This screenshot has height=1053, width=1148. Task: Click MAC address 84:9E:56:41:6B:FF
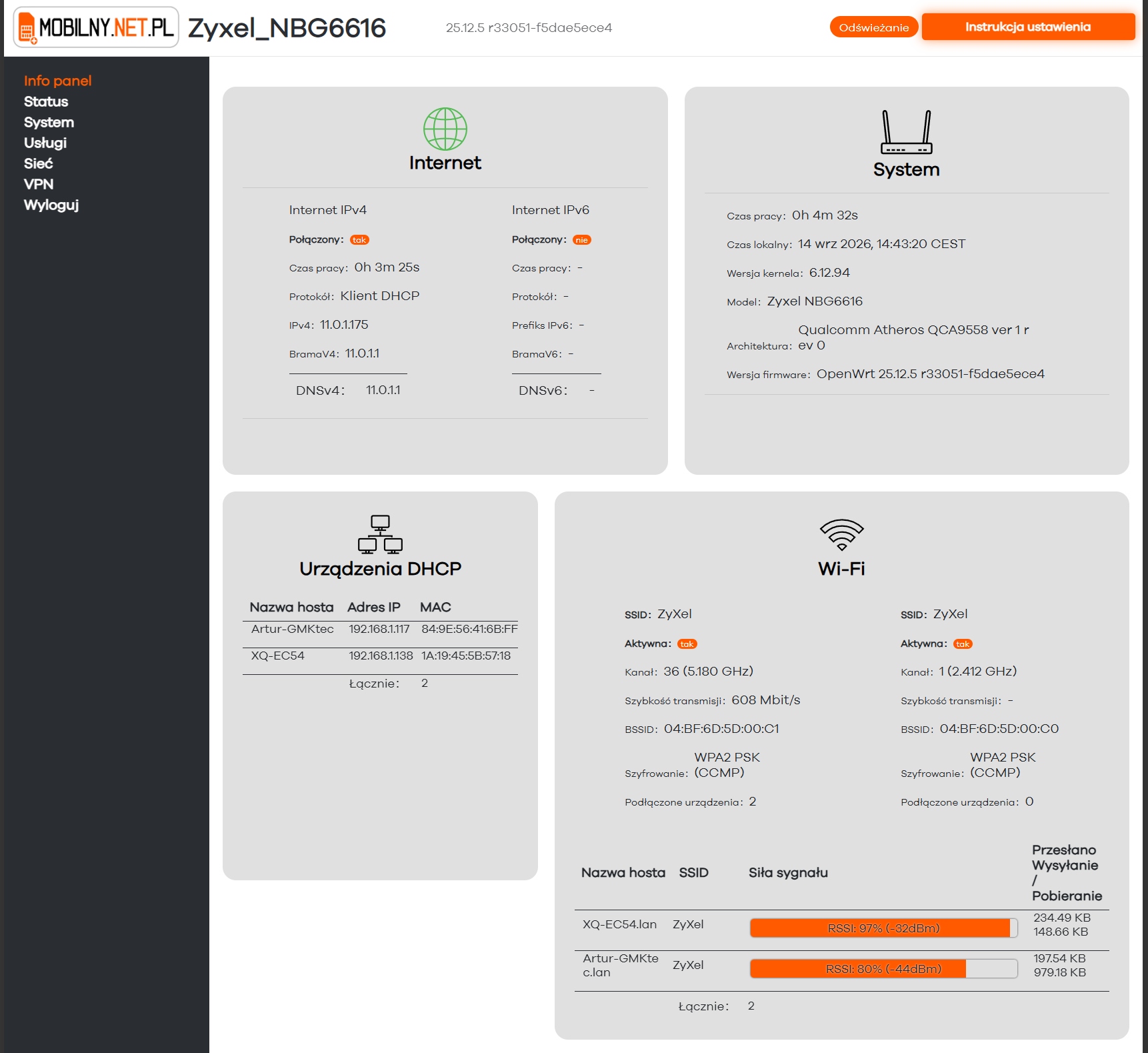pos(469,629)
